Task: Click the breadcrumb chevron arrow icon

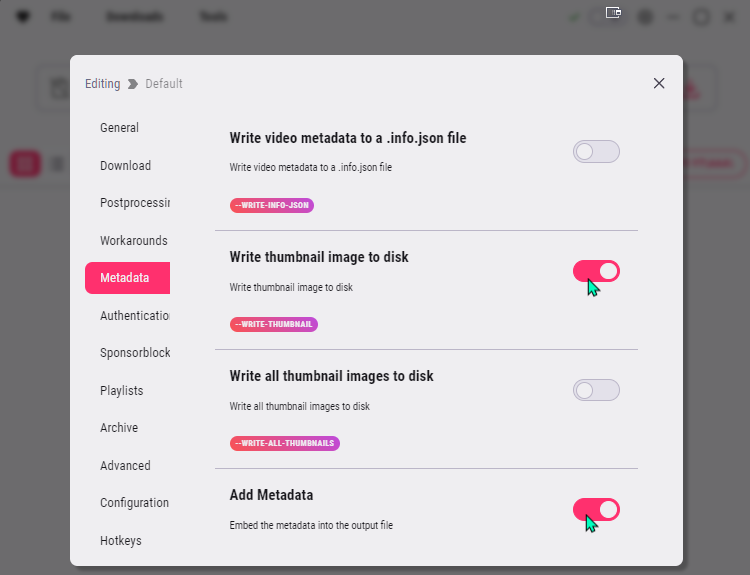Action: [x=132, y=84]
